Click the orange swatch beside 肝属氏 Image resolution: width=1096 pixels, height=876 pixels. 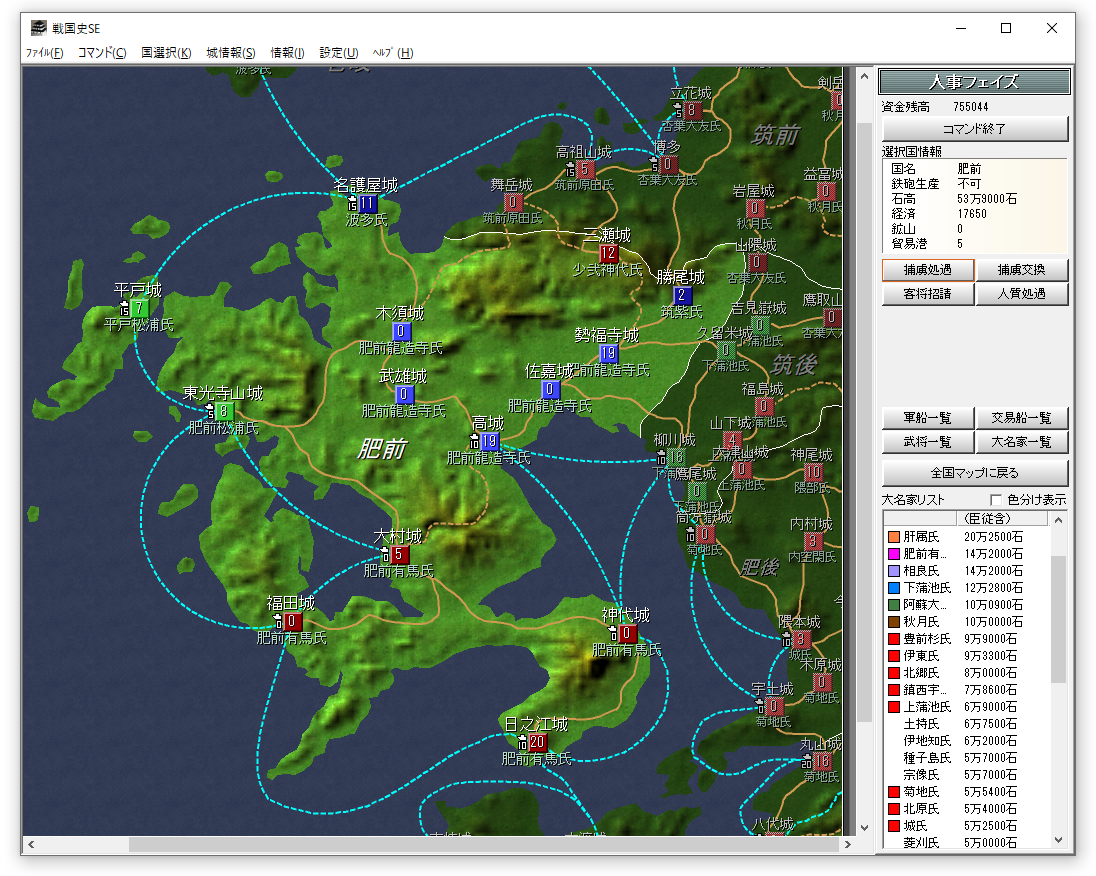(893, 537)
